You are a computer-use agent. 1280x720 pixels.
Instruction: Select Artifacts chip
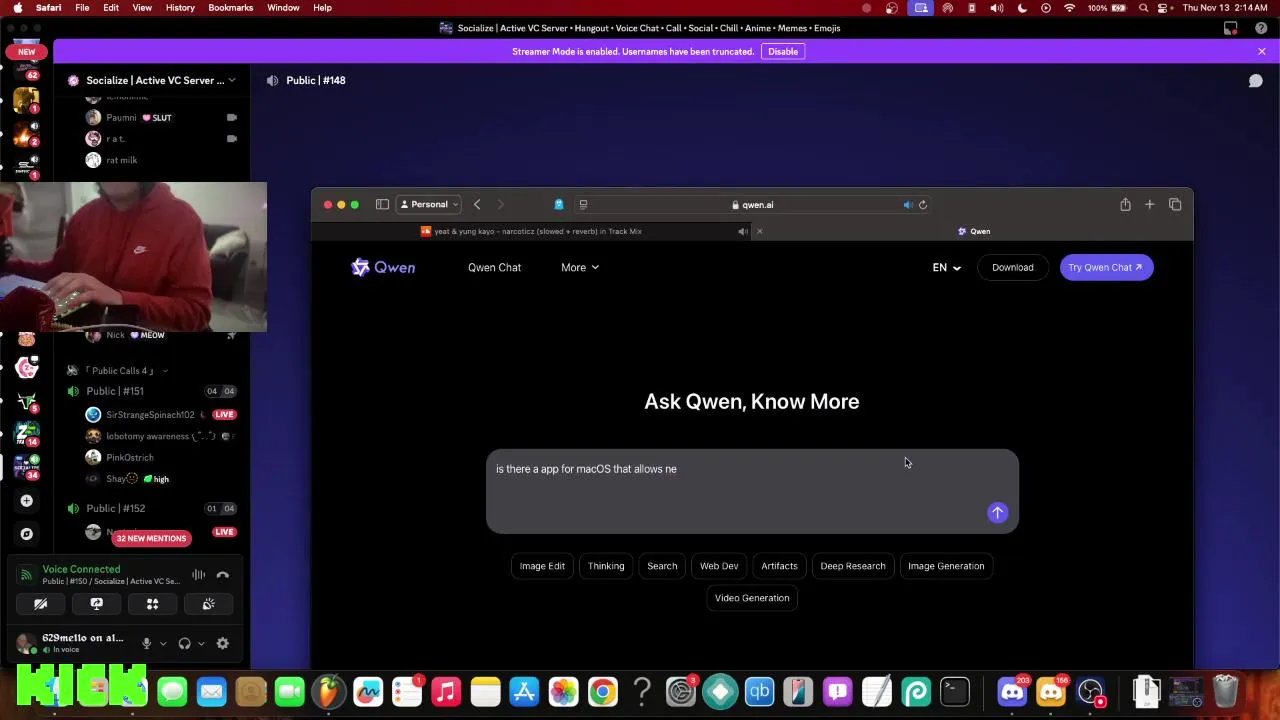(779, 566)
